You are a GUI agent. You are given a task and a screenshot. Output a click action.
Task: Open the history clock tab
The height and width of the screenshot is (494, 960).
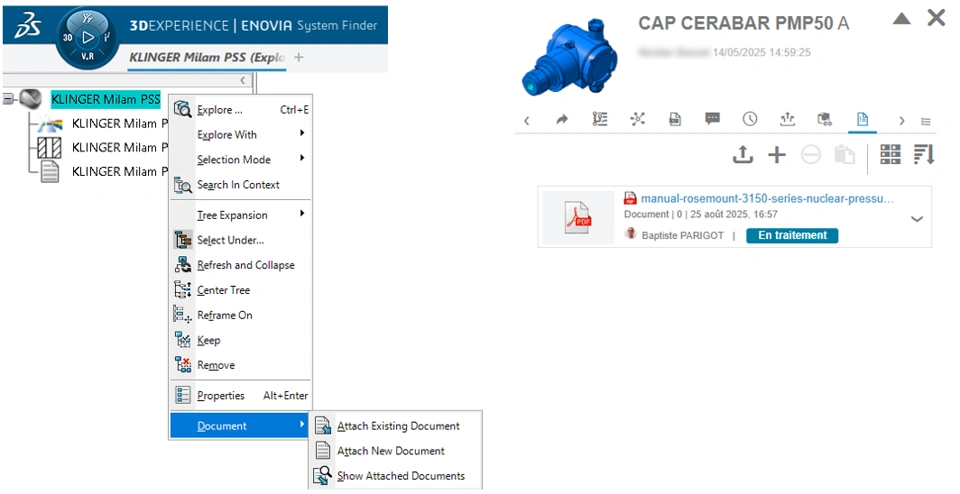pyautogui.click(x=749, y=119)
